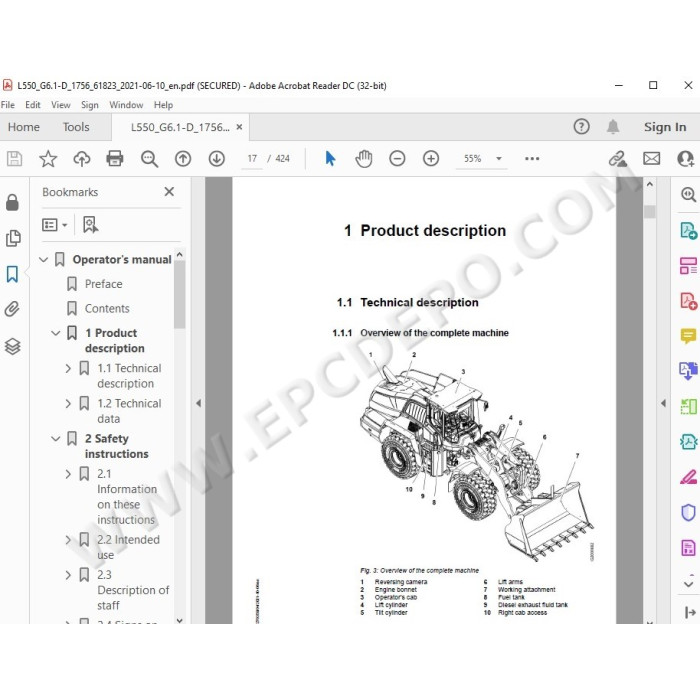Open more tools ellipsis menu
The width and height of the screenshot is (700, 700).
click(x=532, y=158)
